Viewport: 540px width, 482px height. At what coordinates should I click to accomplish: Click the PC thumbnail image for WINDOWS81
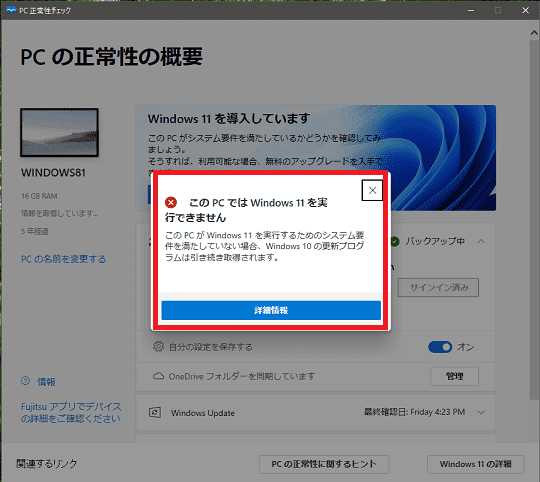60,133
